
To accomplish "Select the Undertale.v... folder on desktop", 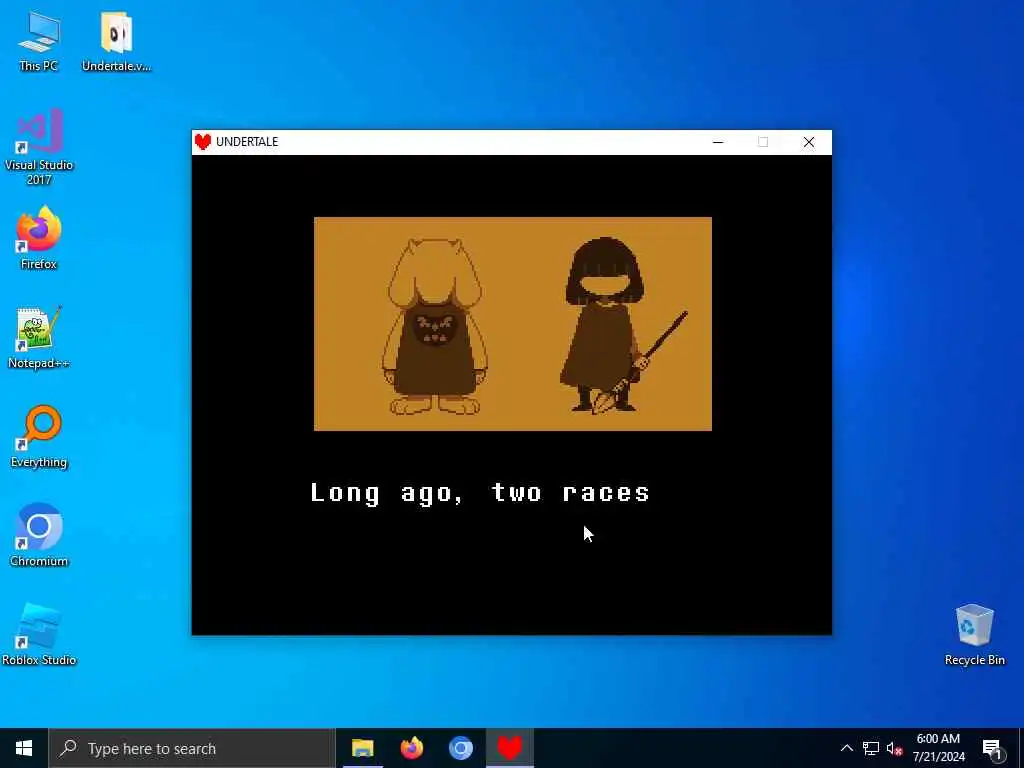I will [x=116, y=41].
